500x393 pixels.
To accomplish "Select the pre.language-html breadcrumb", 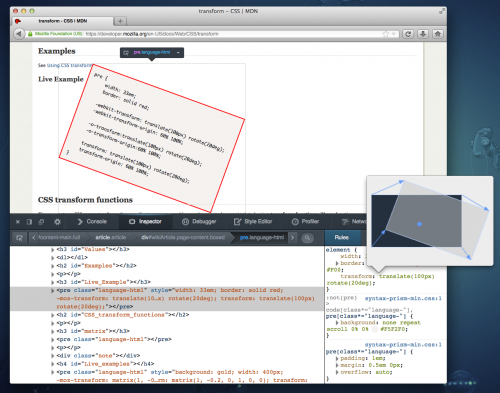I will pos(262,238).
